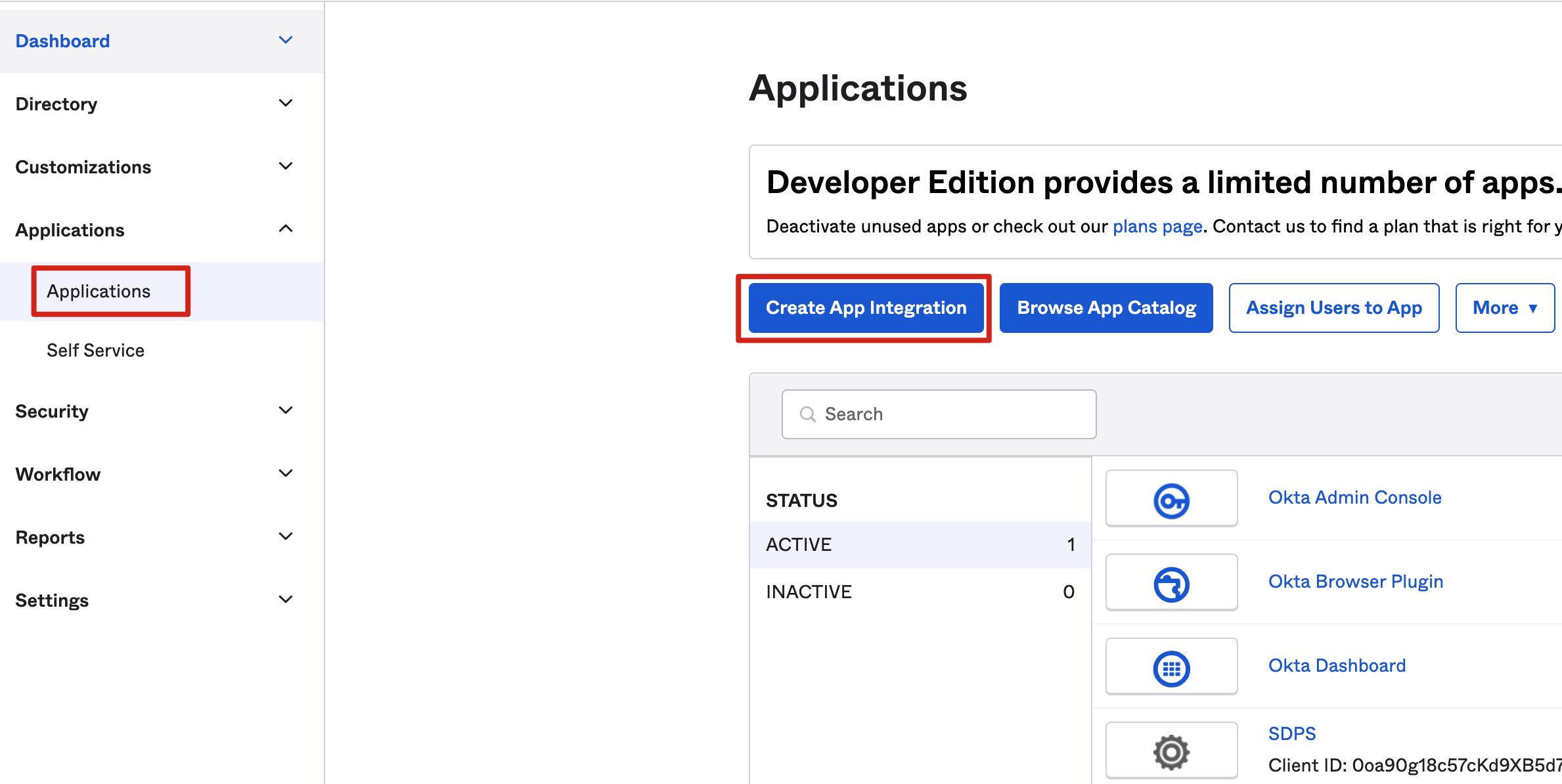The height and width of the screenshot is (784, 1562).
Task: Click the magnifier icon in the search box
Action: (807, 414)
